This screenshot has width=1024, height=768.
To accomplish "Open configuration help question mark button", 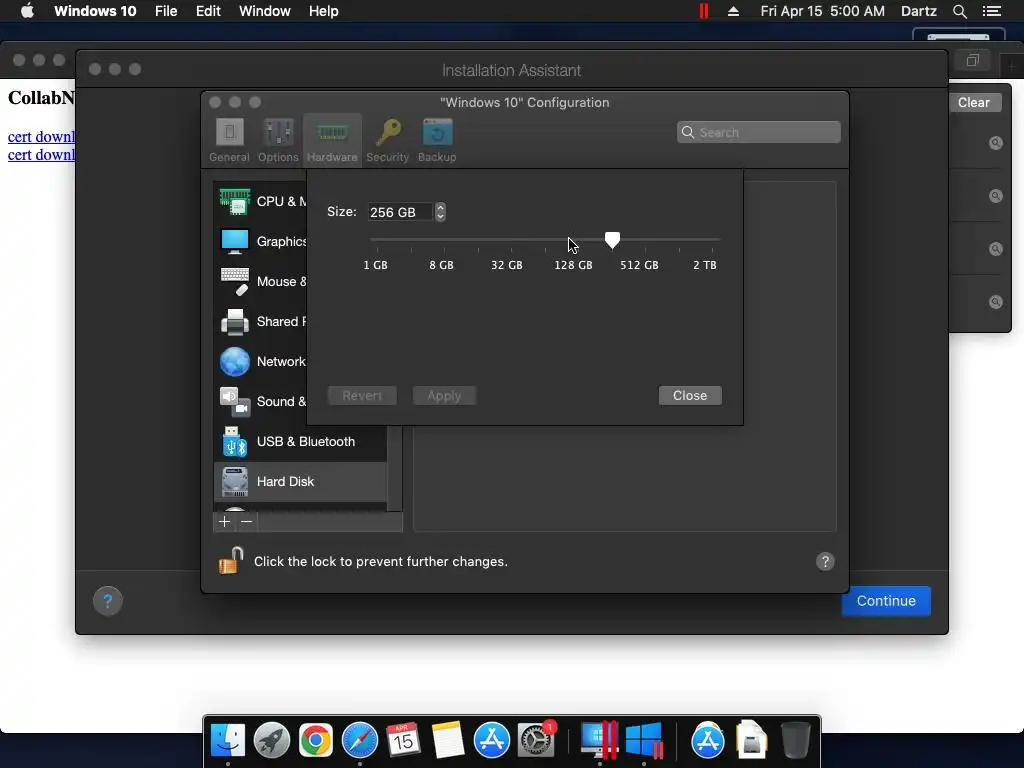I will click(x=825, y=562).
